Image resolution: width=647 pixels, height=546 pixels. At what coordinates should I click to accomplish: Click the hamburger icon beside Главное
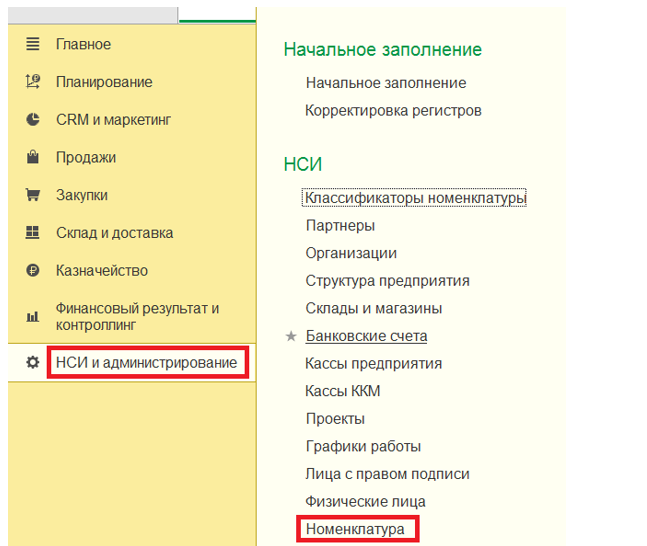click(x=33, y=44)
